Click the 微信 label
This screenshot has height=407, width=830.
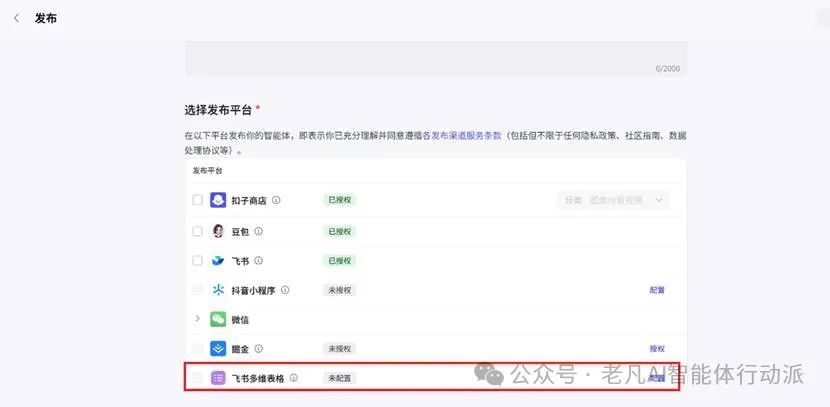click(x=240, y=320)
